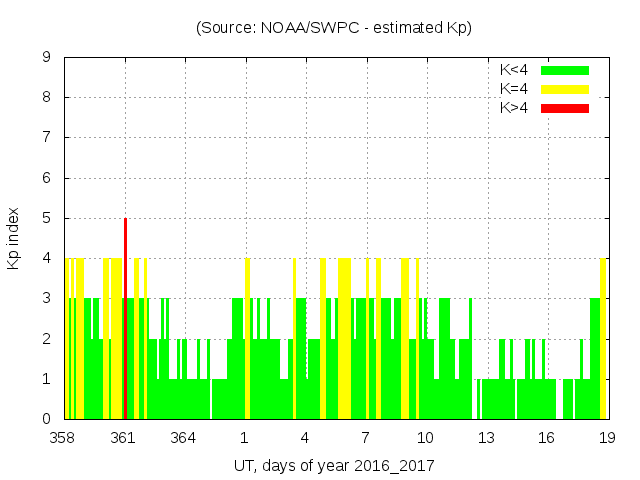Click the red K>4 legend swatch
640x480 pixels.
coord(565,108)
